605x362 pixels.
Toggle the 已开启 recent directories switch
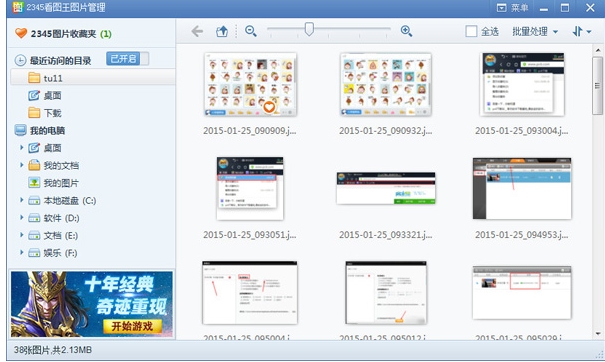[128, 59]
